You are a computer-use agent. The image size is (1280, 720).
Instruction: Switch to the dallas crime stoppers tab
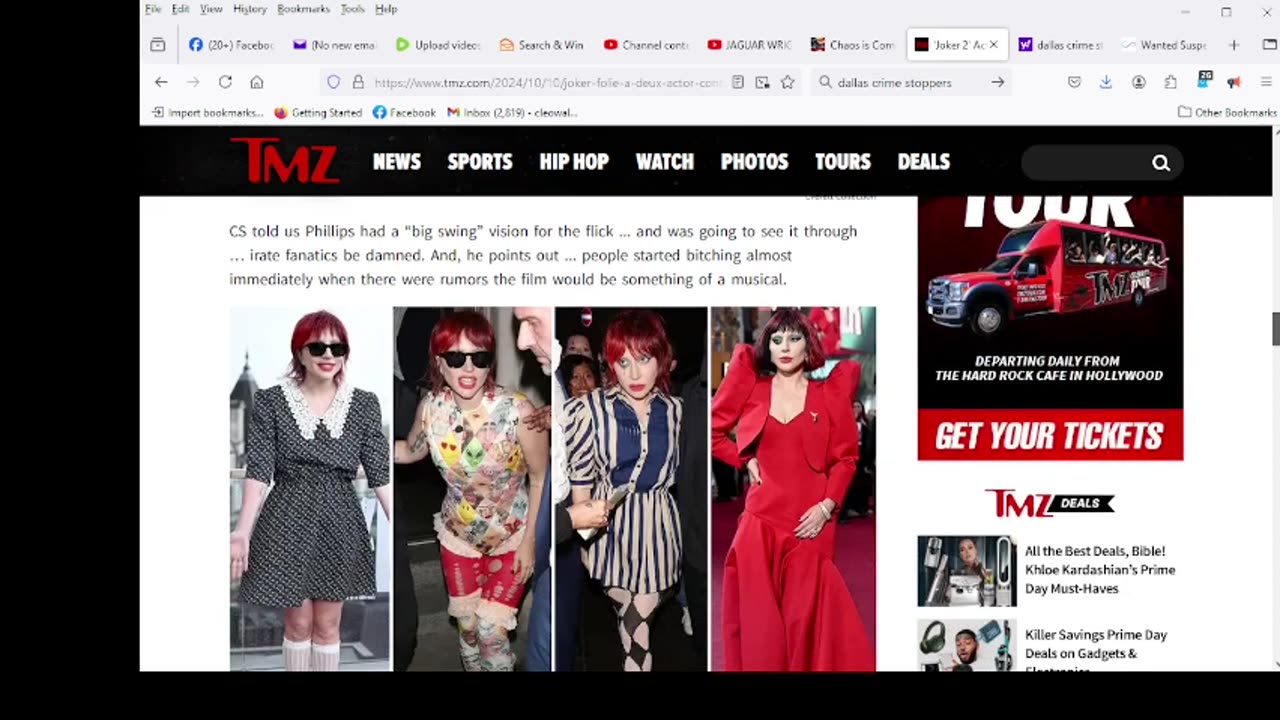[x=1060, y=45]
